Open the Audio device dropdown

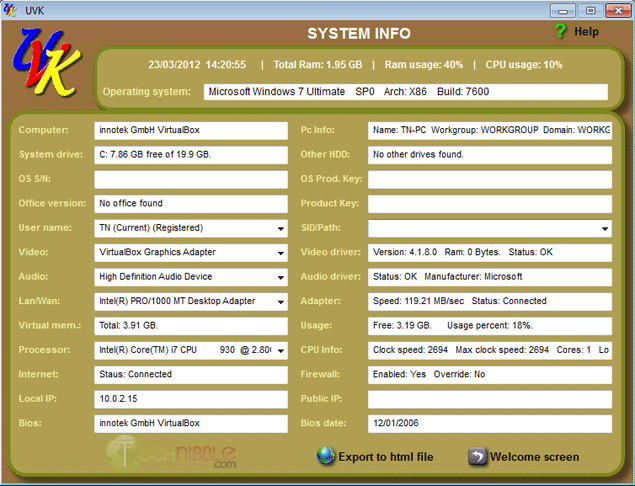click(x=281, y=277)
